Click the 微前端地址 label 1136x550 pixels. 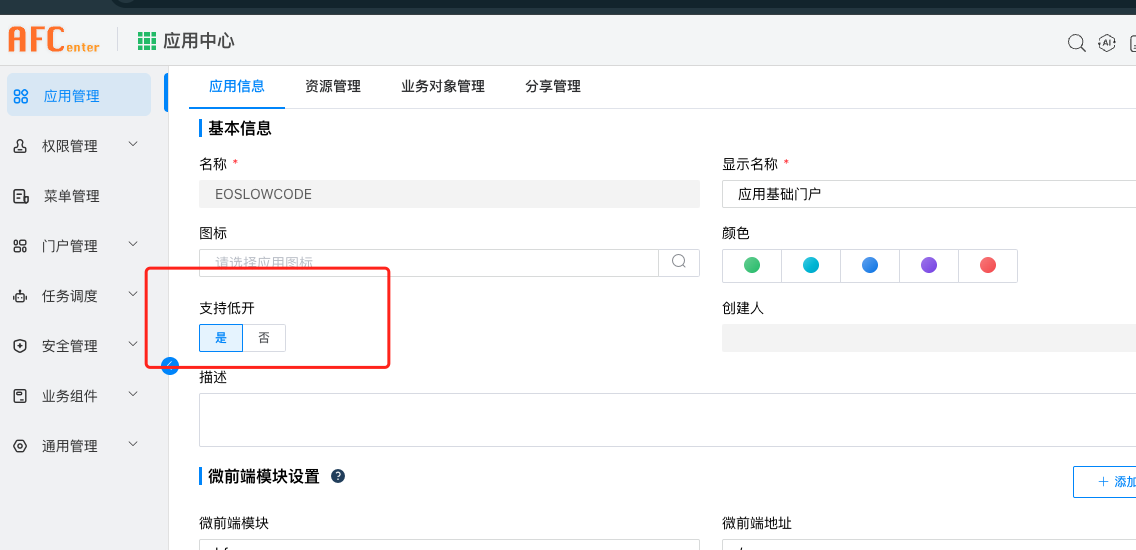(756, 522)
